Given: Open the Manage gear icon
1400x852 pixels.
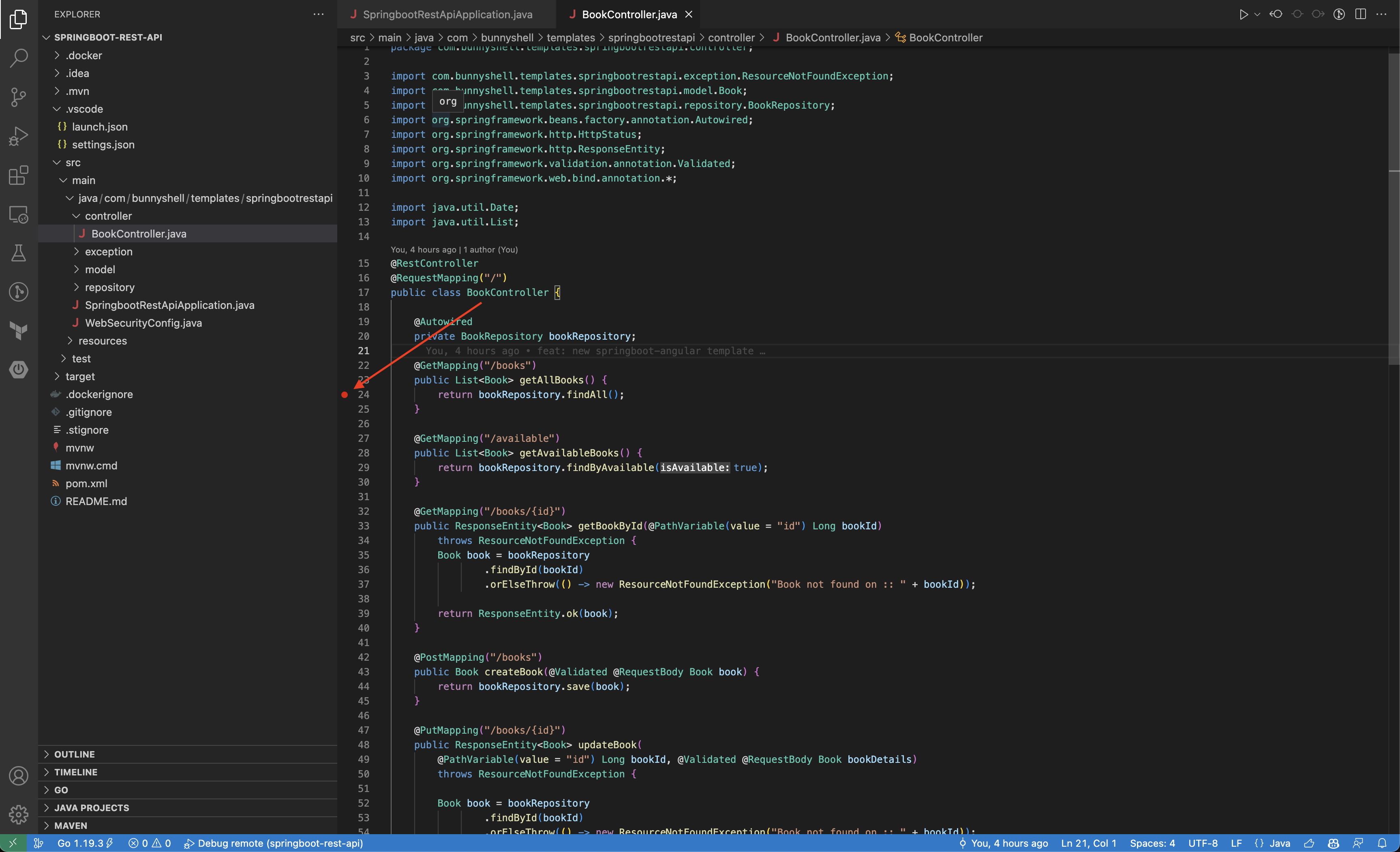Looking at the screenshot, I should pyautogui.click(x=19, y=815).
